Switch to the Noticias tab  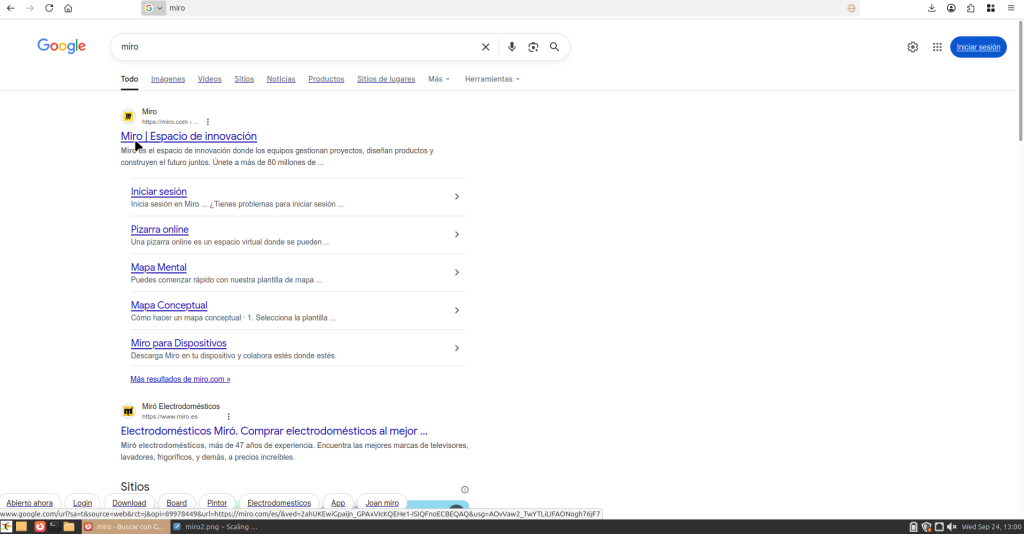pos(281,79)
